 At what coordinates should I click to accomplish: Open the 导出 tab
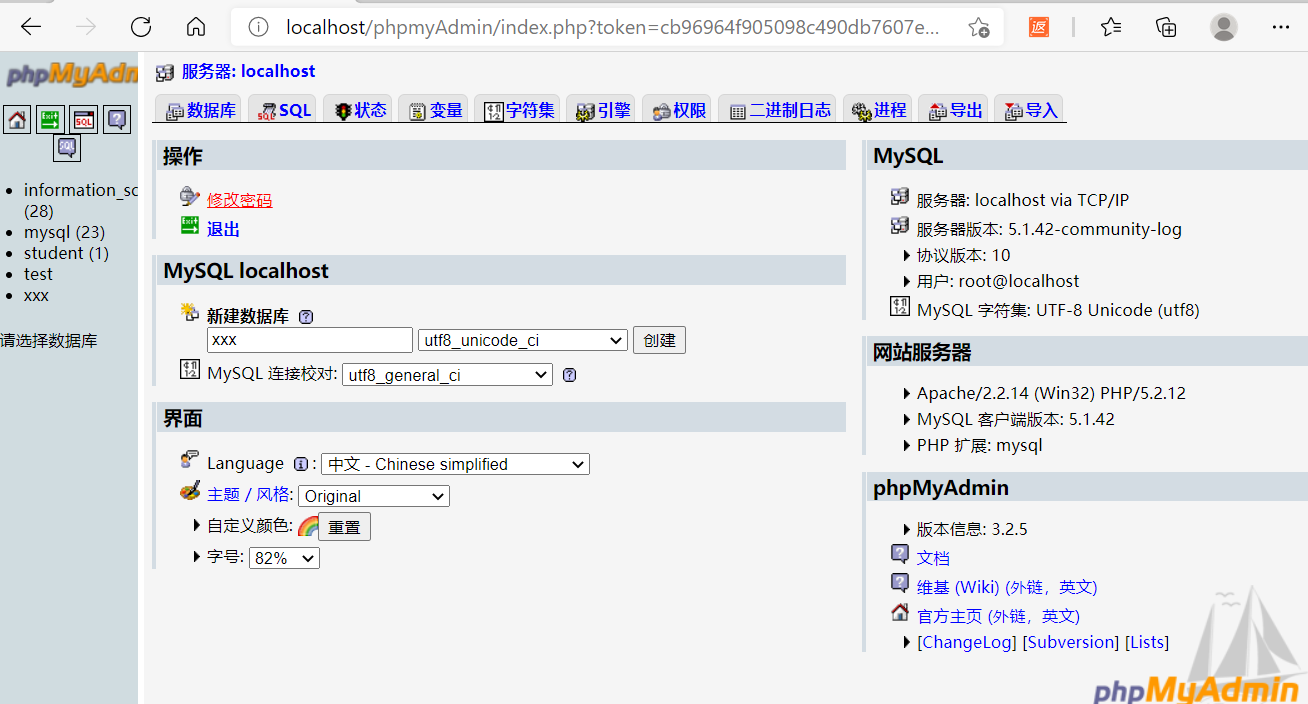[x=954, y=110]
